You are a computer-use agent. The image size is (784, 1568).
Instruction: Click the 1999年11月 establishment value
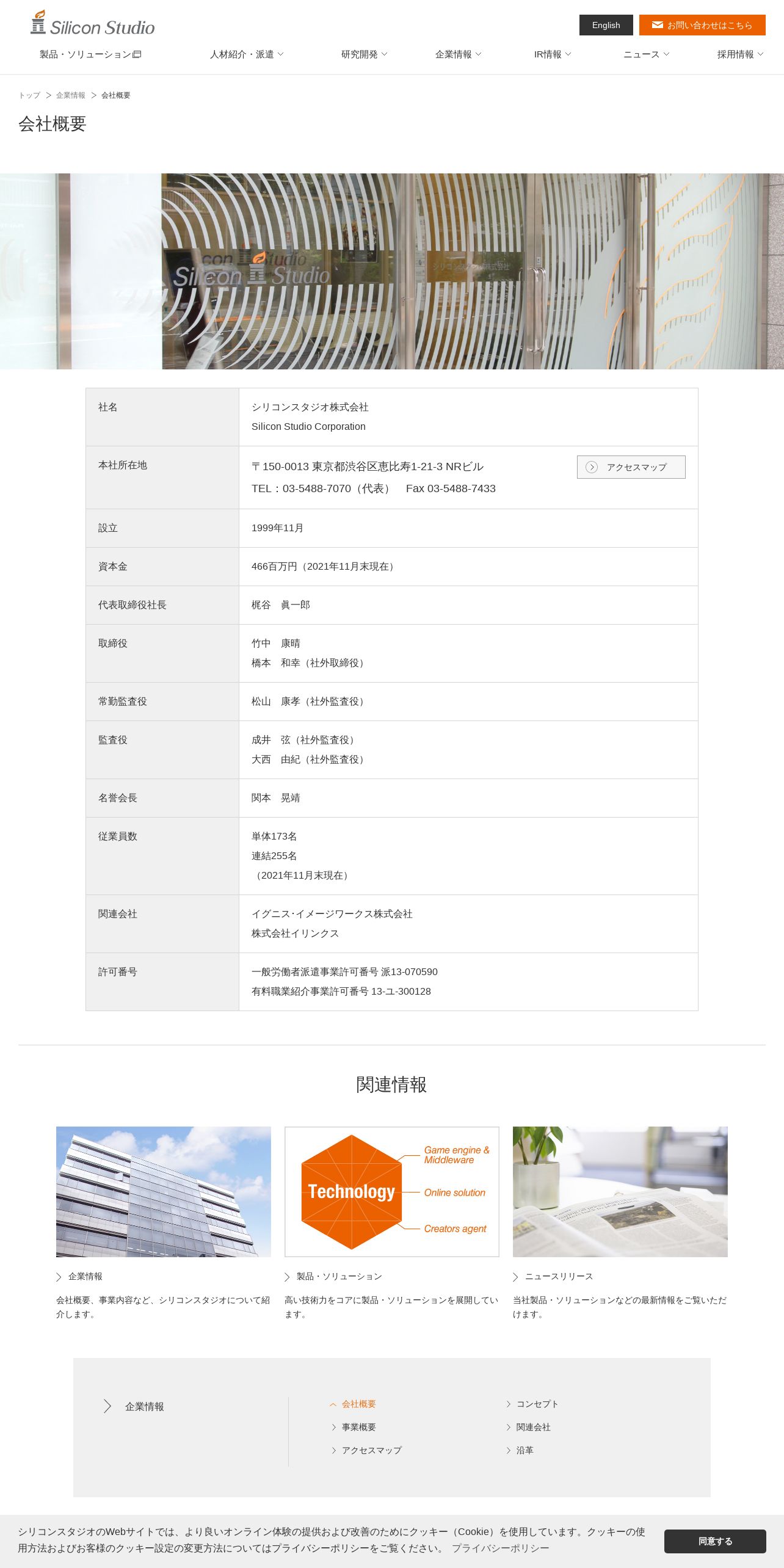(277, 528)
